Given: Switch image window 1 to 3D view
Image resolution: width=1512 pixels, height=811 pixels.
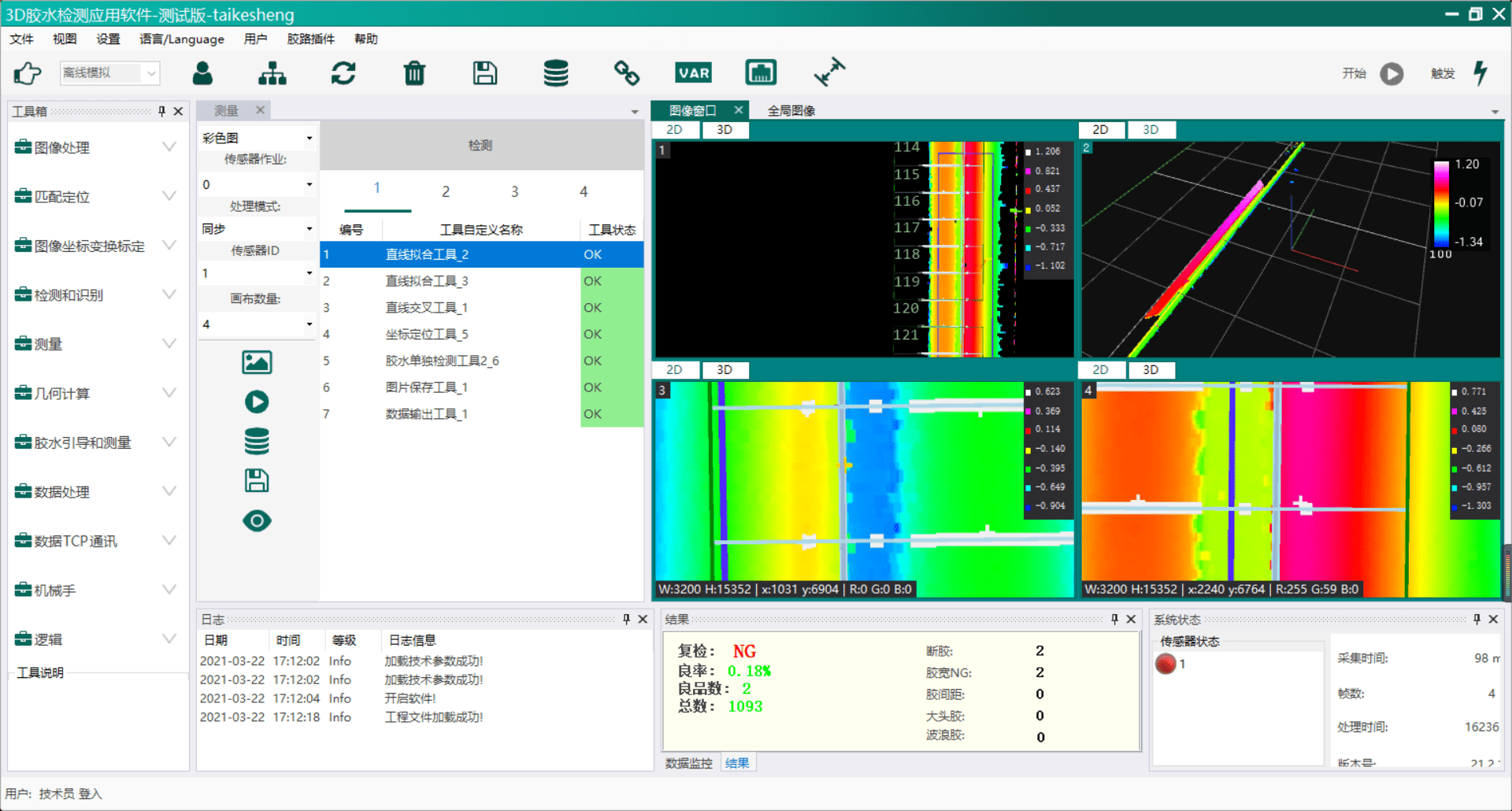Looking at the screenshot, I should [x=724, y=130].
